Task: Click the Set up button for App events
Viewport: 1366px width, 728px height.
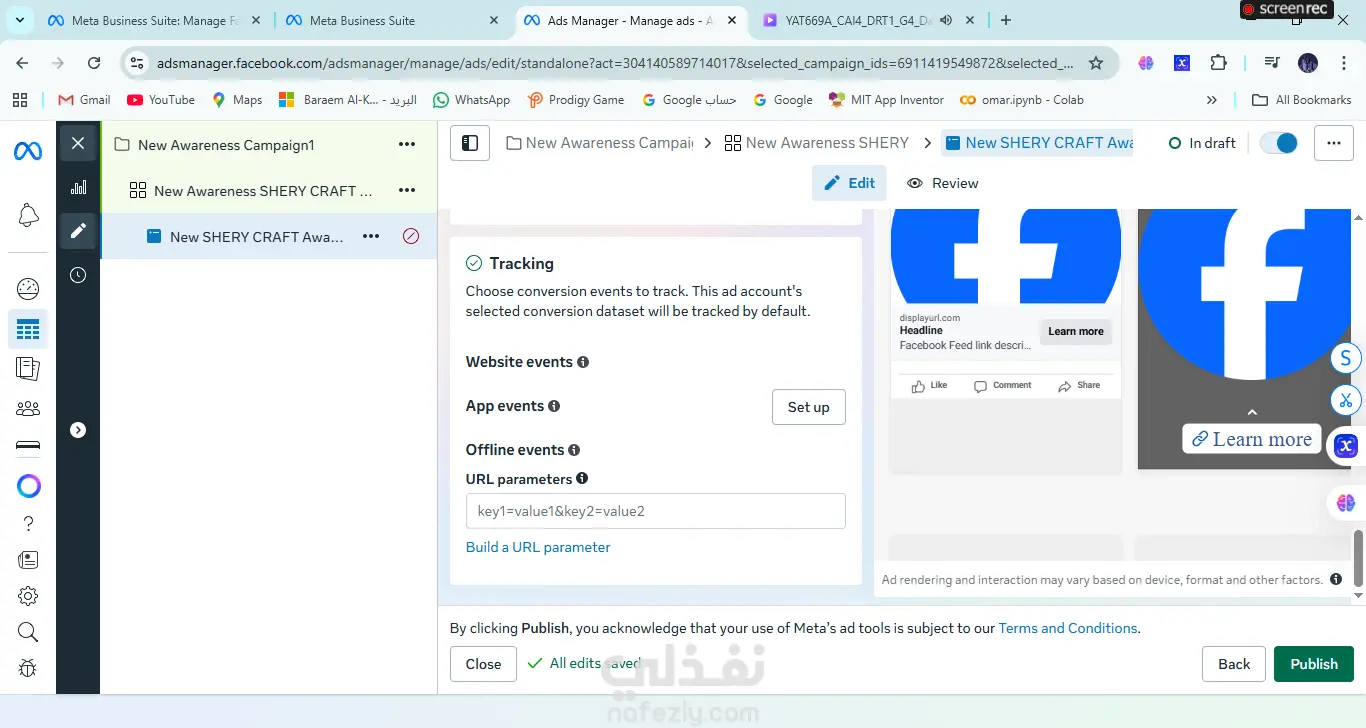Action: [809, 407]
